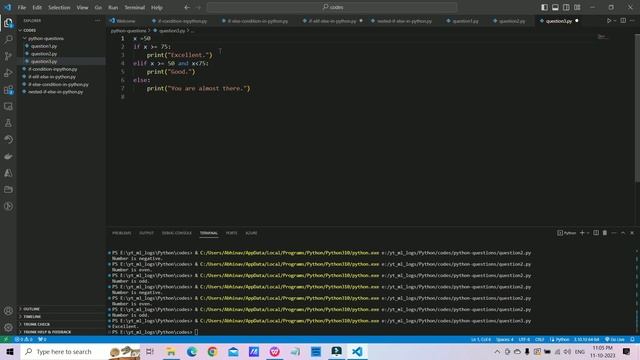The height and width of the screenshot is (360, 640).
Task: Open the new terminal launch profile dropdown
Action: point(588,233)
